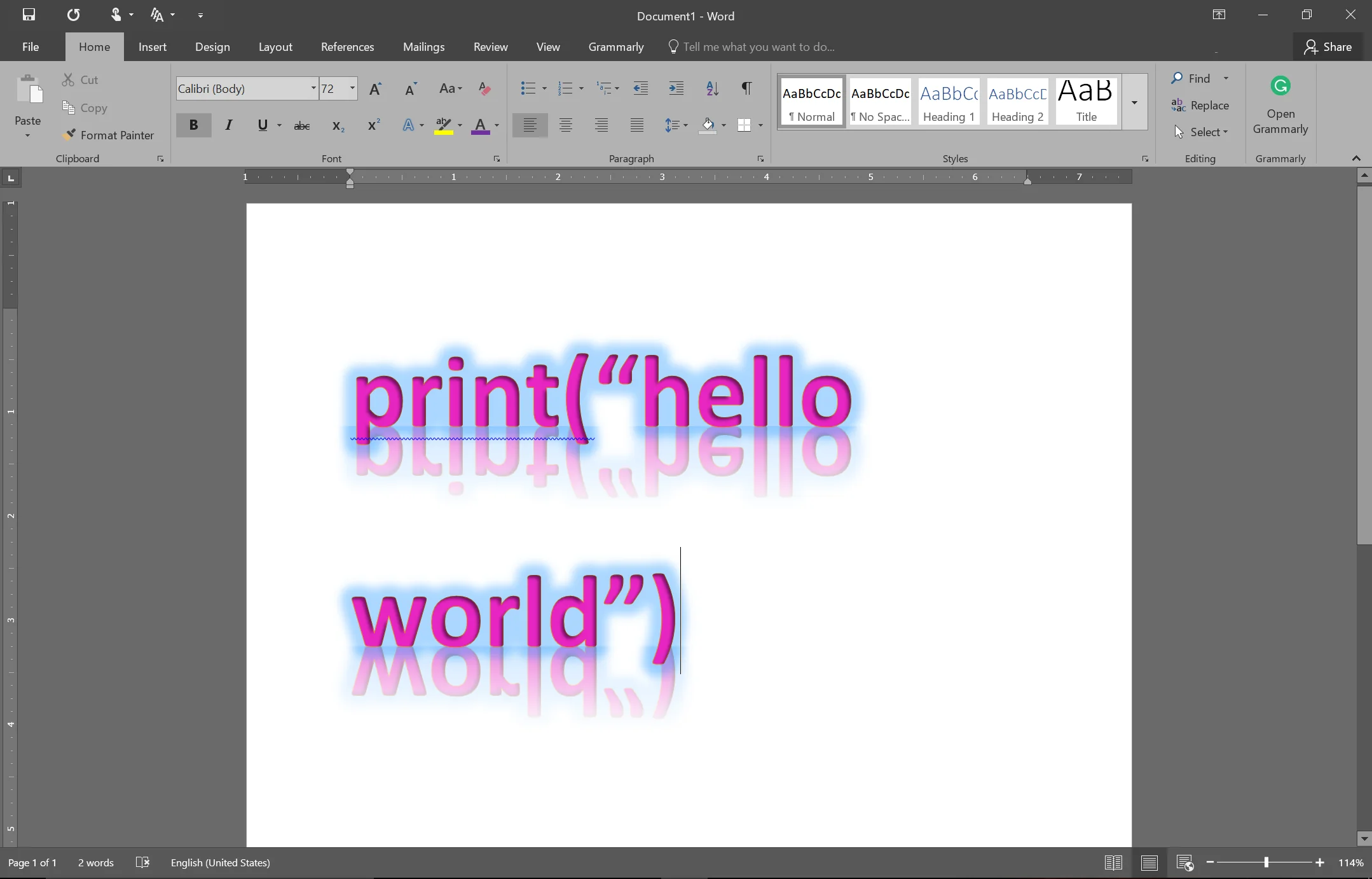Click the Clear All Formatting icon
The width and height of the screenshot is (1372, 879).
pyautogui.click(x=484, y=89)
